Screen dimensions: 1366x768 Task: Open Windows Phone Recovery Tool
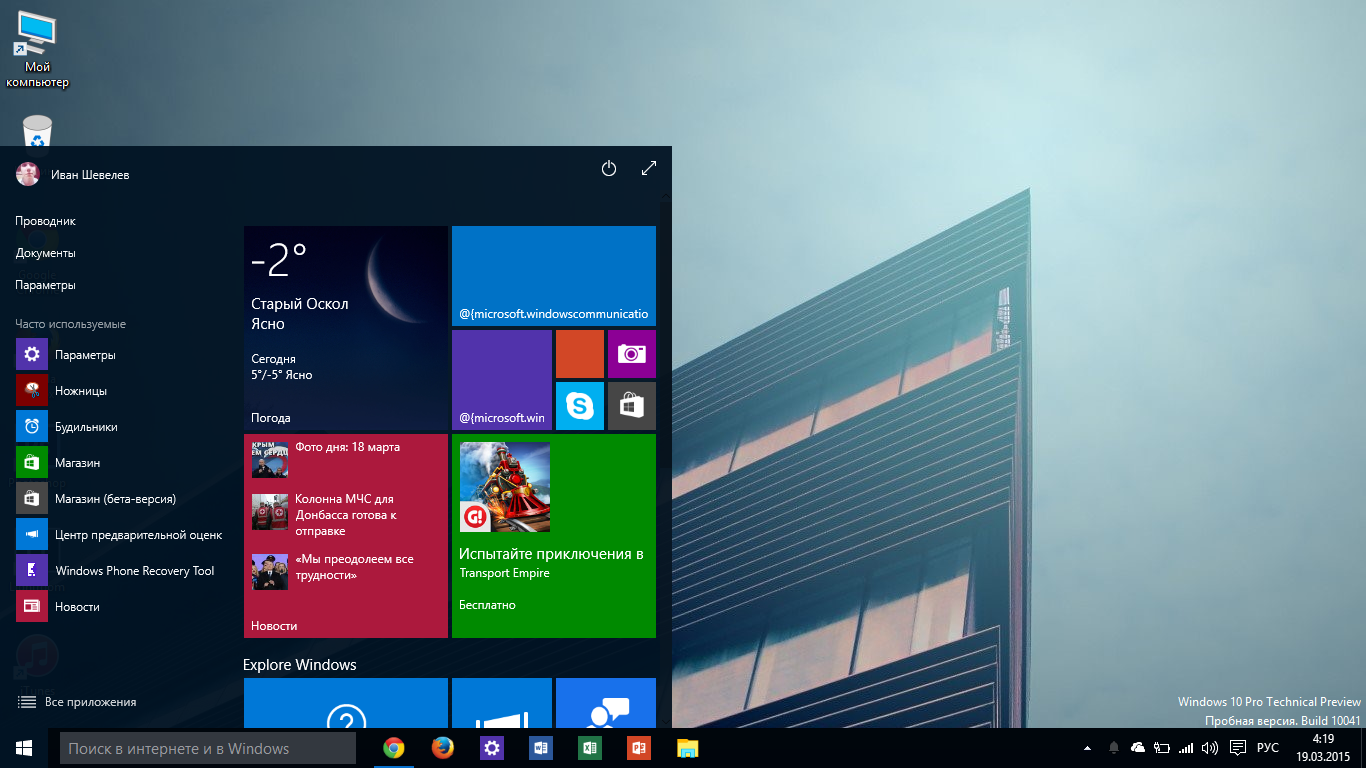134,571
